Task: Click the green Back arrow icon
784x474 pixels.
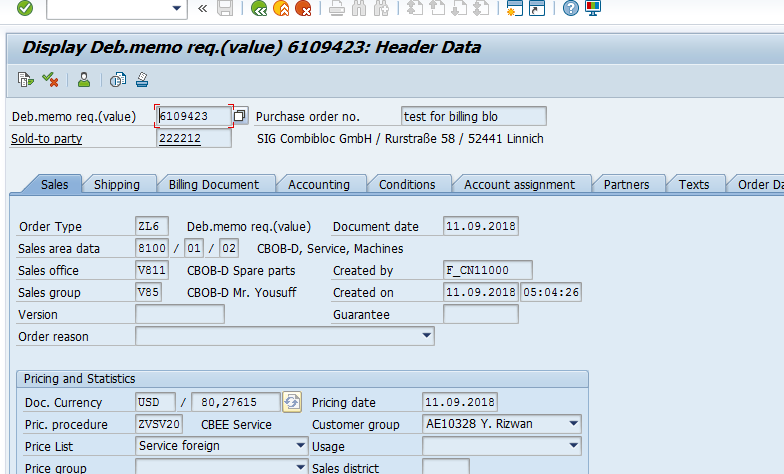Action: point(259,9)
